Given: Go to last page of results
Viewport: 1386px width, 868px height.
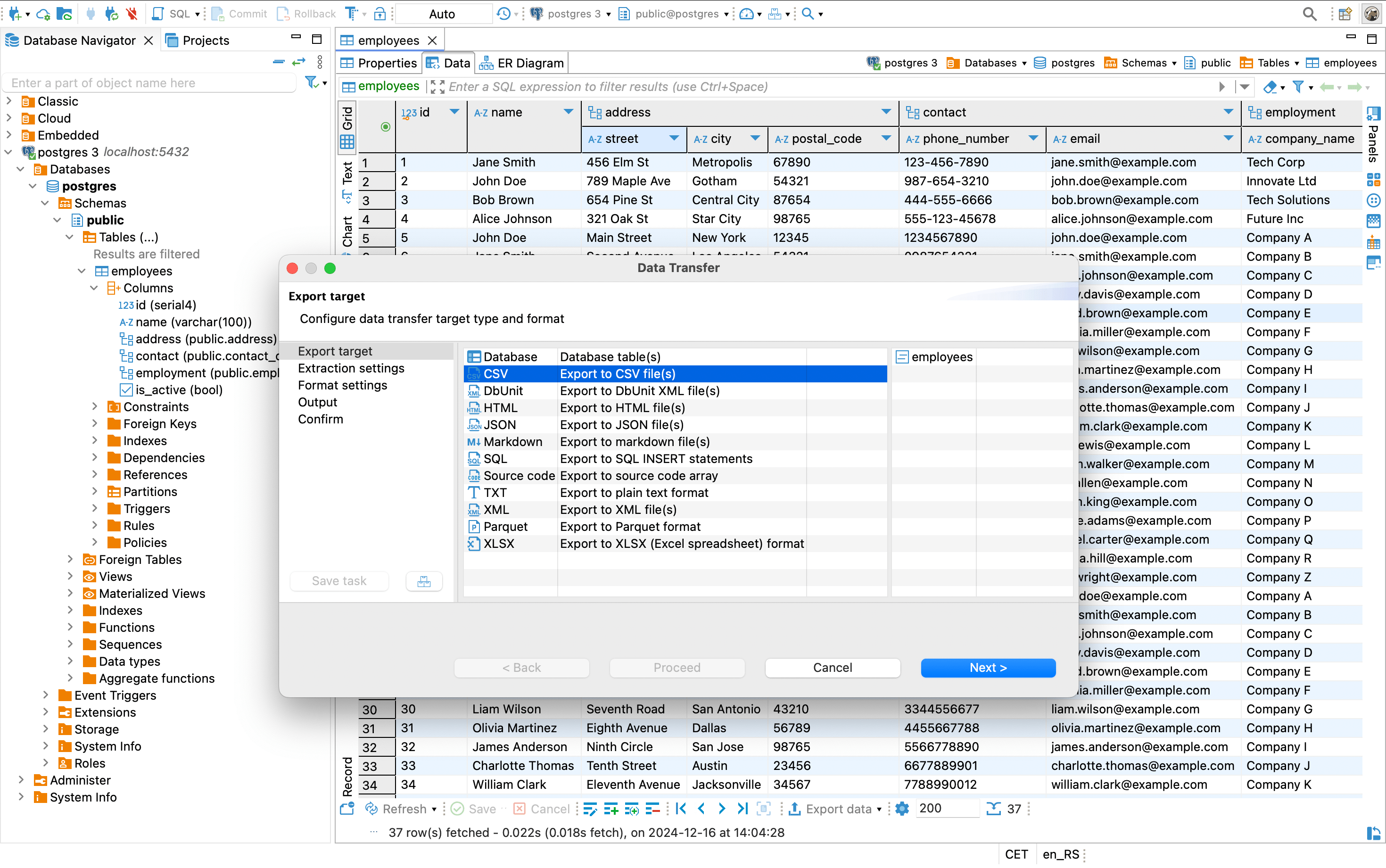Looking at the screenshot, I should coord(742,808).
